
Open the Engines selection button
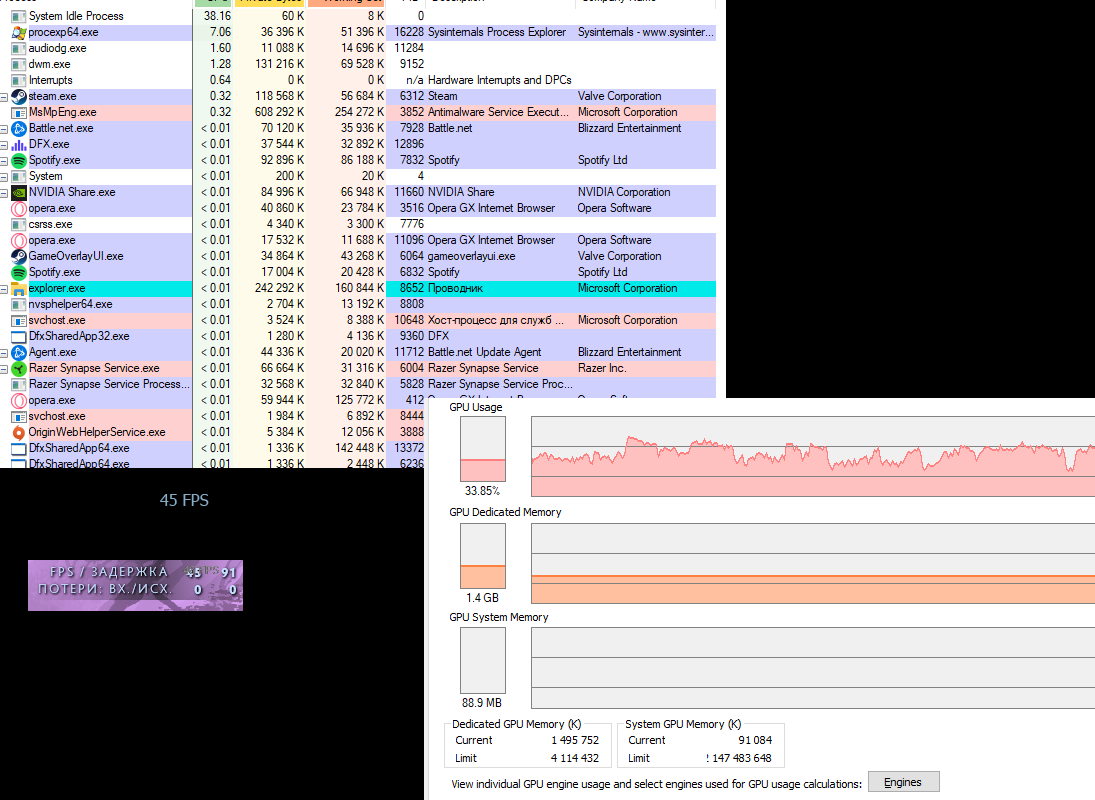(903, 782)
